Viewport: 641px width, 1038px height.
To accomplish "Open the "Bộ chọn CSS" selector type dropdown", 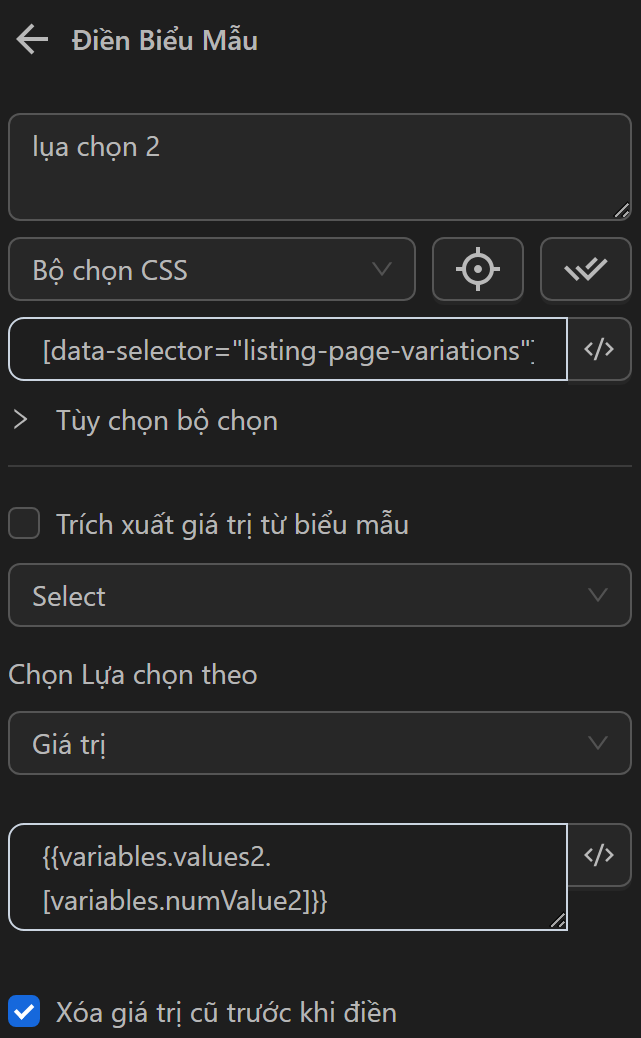I will coord(211,269).
